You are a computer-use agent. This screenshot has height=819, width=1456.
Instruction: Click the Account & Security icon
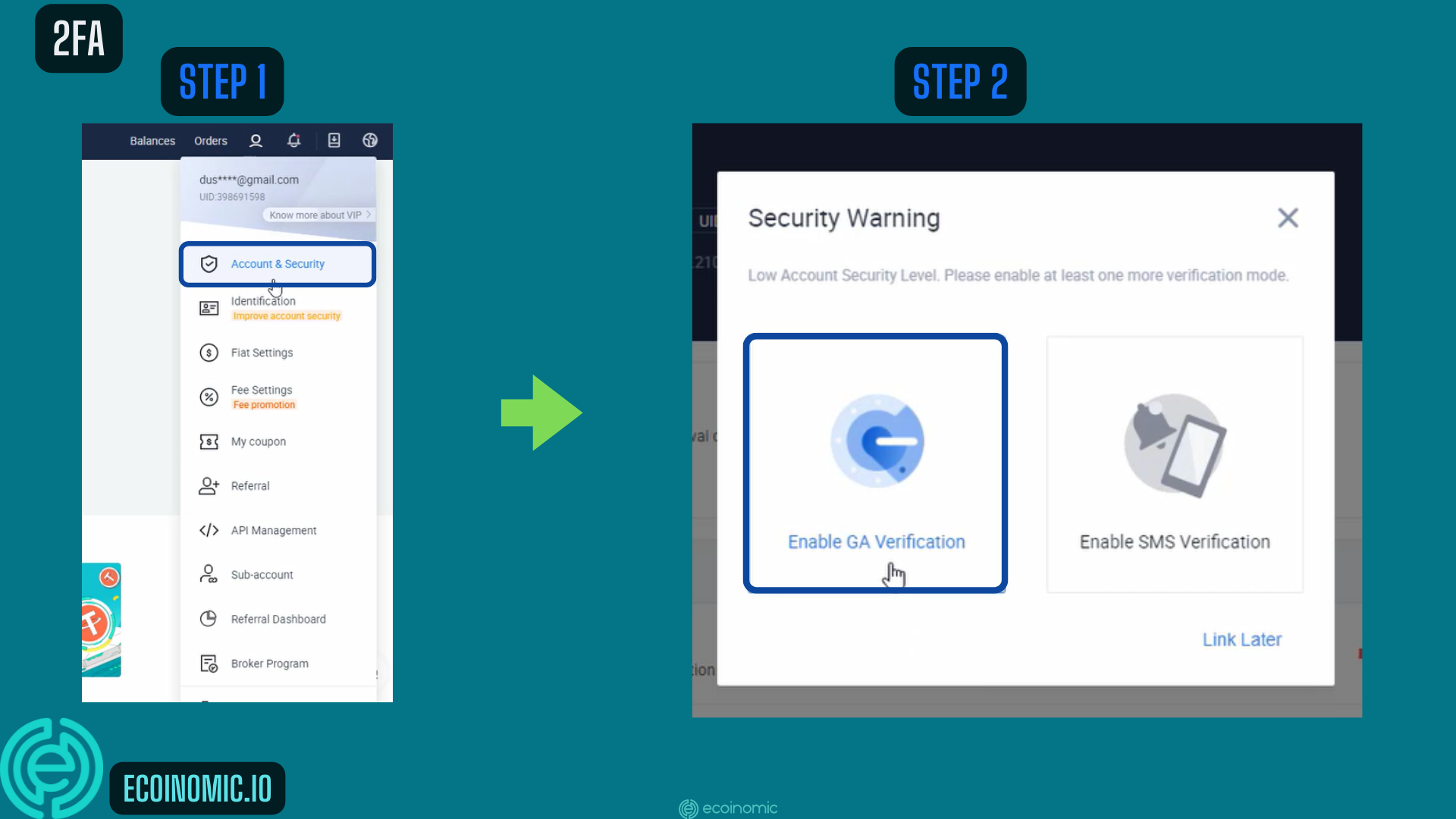pos(209,263)
